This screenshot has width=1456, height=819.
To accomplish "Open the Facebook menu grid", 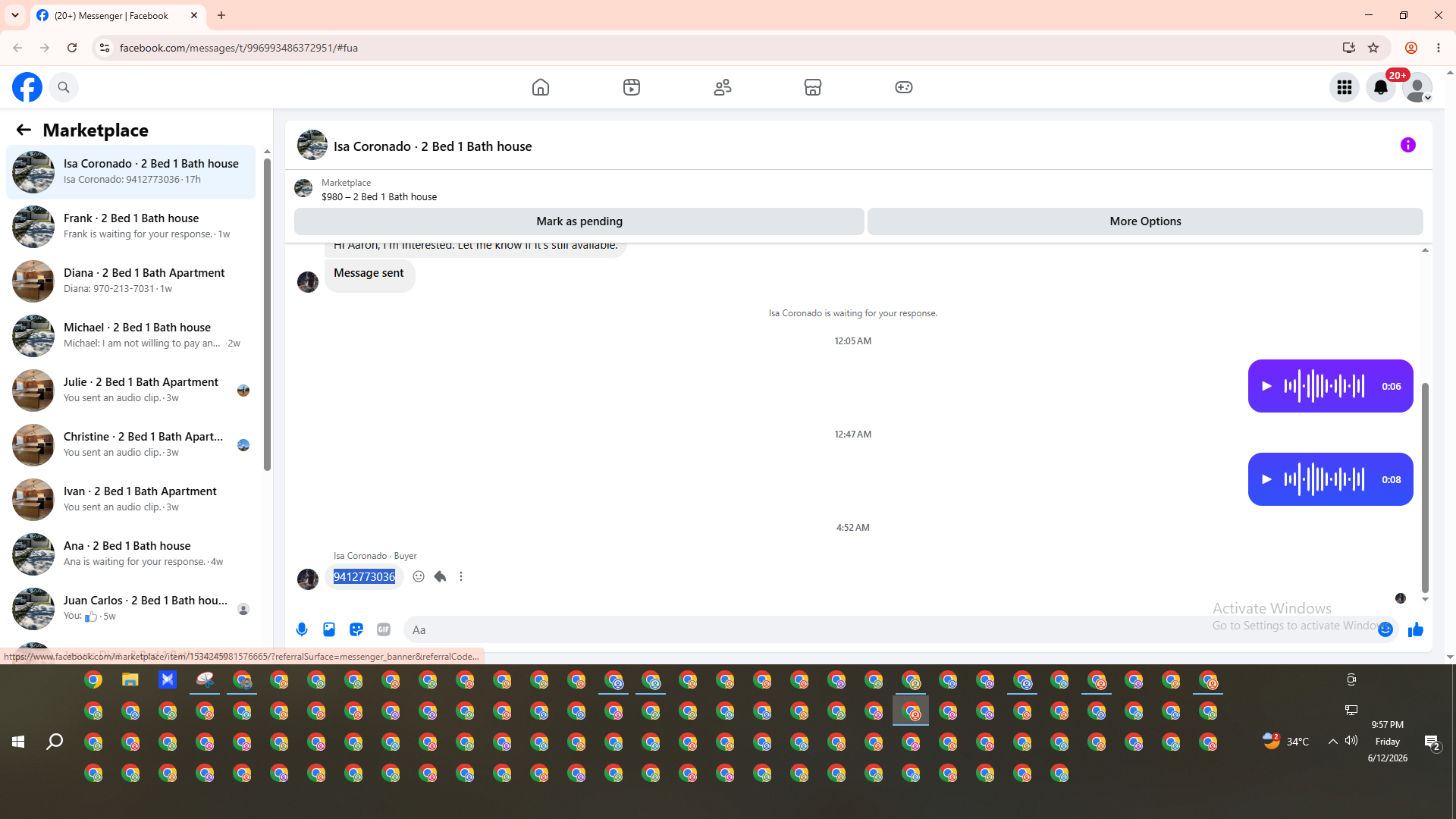I will click(1345, 87).
